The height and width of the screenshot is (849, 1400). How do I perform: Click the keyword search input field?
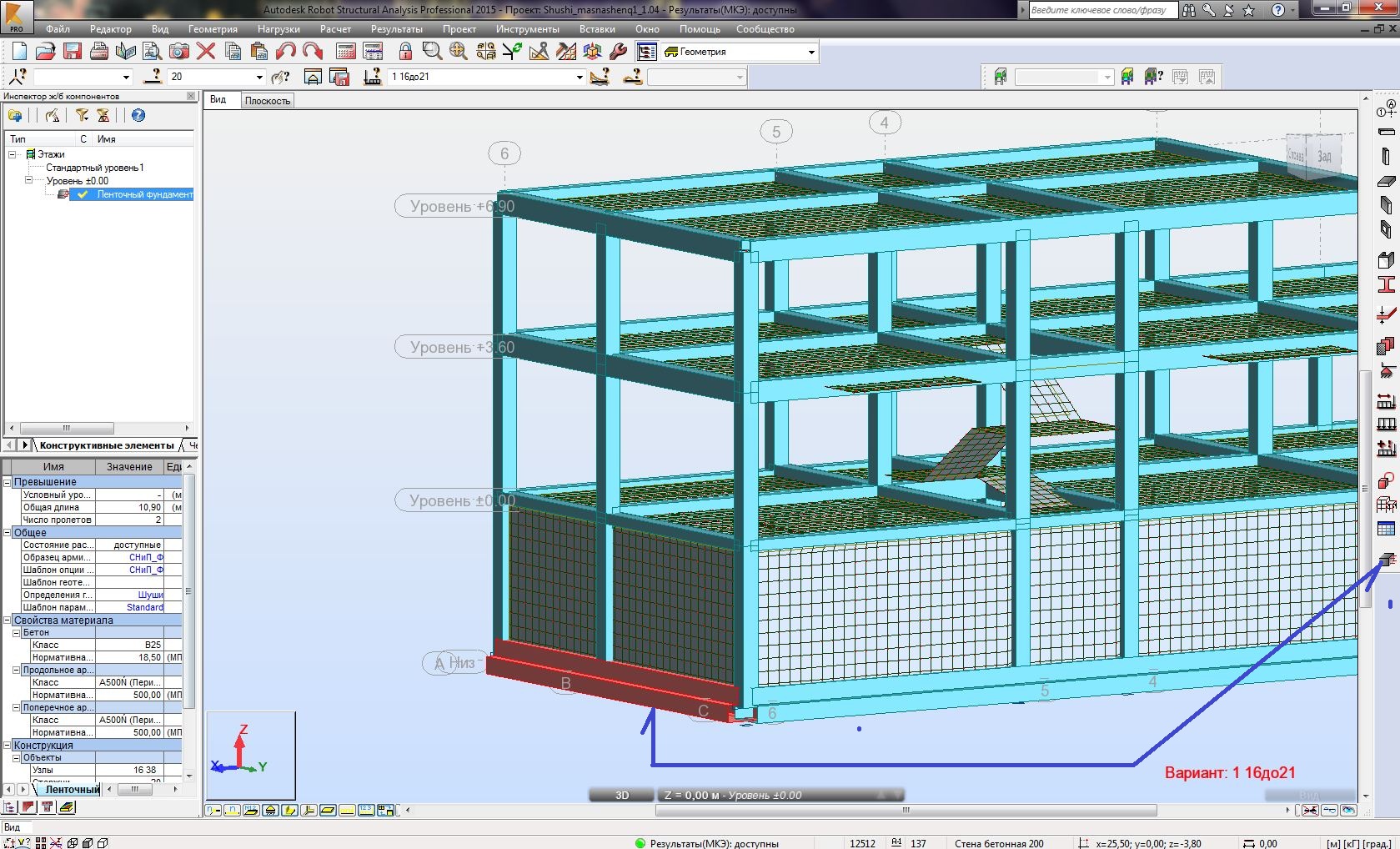pyautogui.click(x=1101, y=10)
